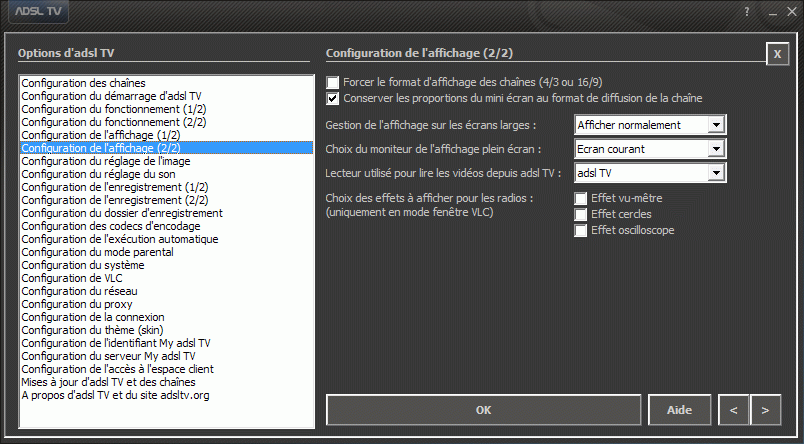The width and height of the screenshot is (804, 444).
Task: Open the Afficher normalement dropdown
Action: tap(650, 125)
